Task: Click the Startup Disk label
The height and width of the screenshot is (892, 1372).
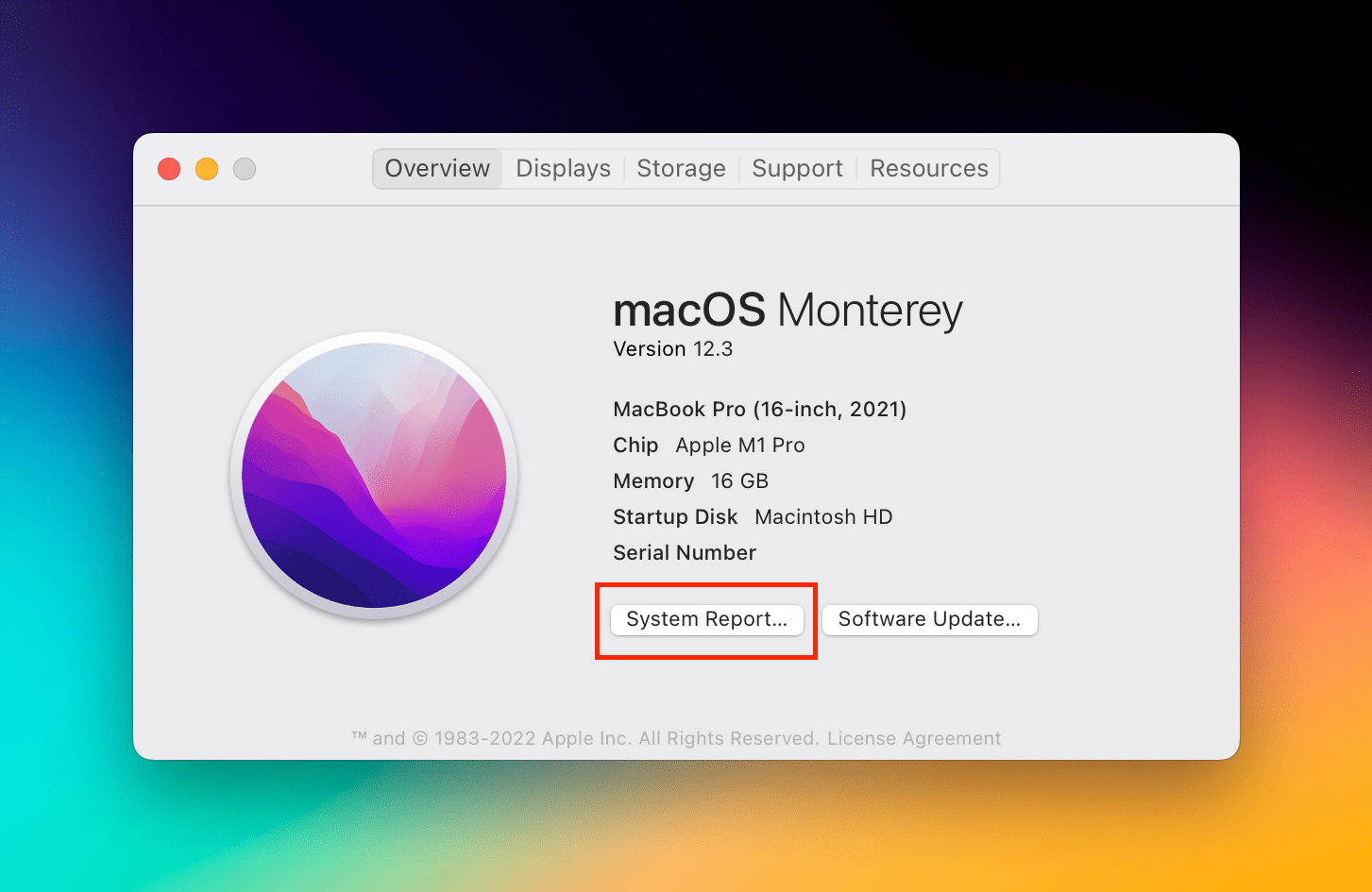Action: click(x=676, y=517)
